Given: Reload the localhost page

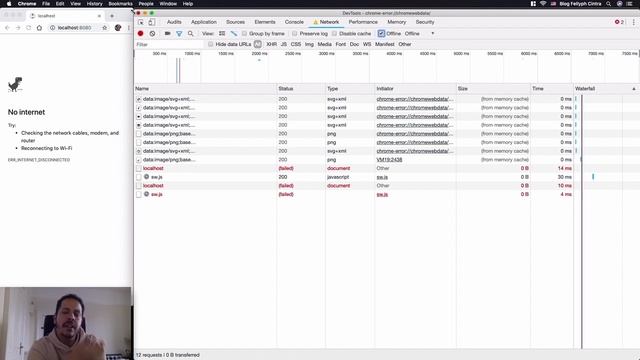Looking at the screenshot, I should [29, 28].
